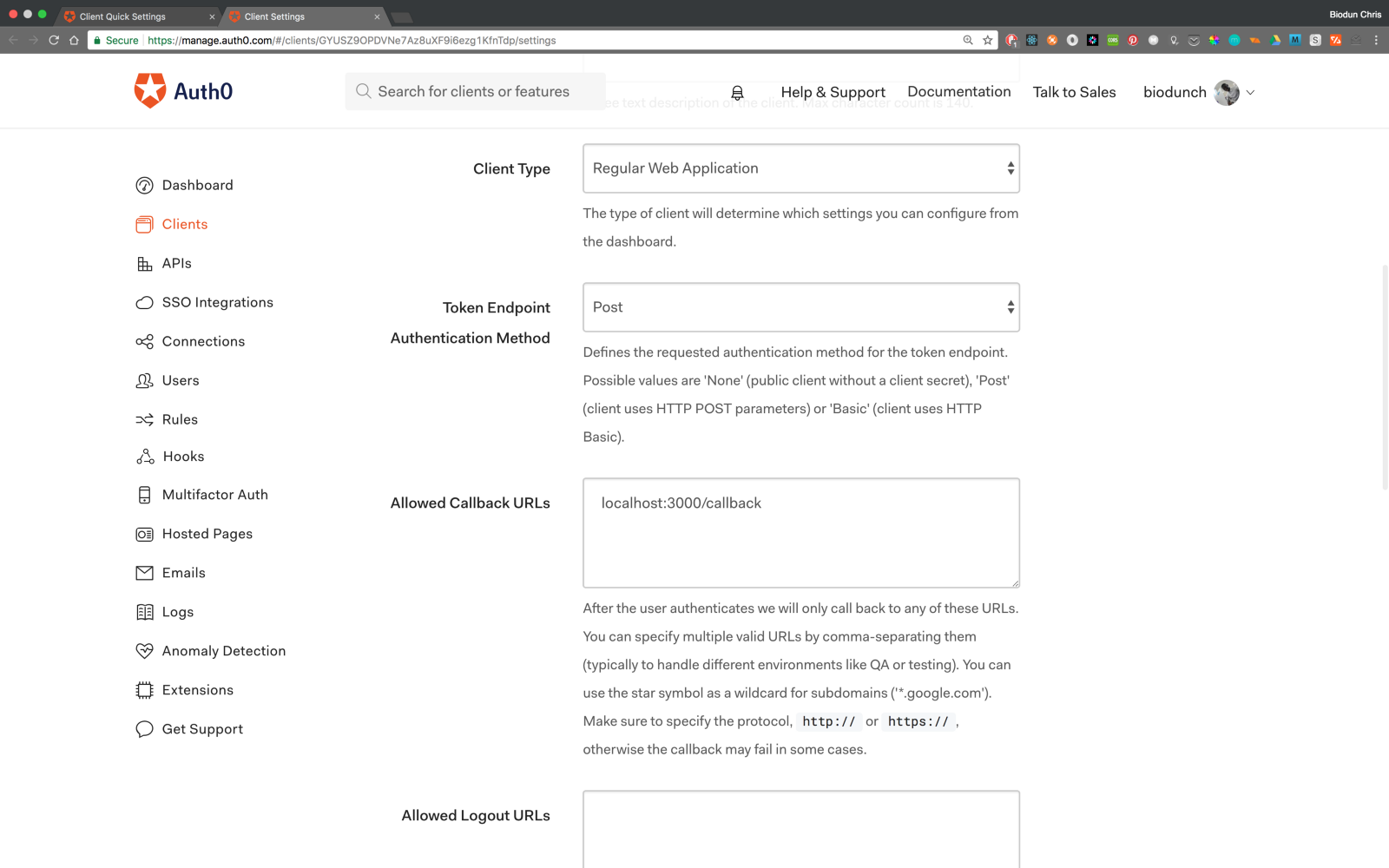This screenshot has height=868, width=1389.
Task: Navigate to Connections in the sidebar
Action: click(191, 341)
